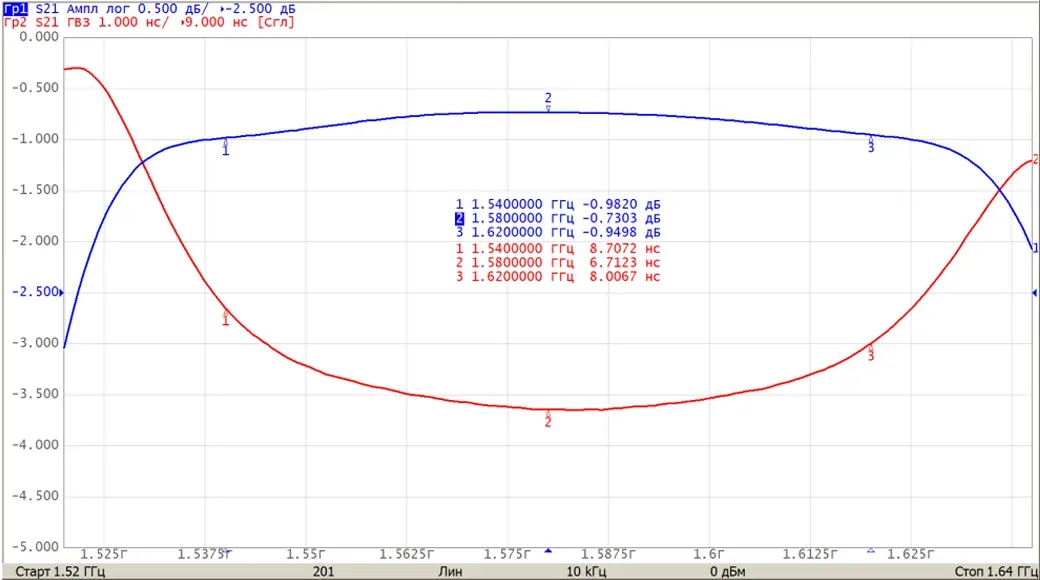
Task: Click the 1.525Г frequency axis label
Action: point(103,554)
